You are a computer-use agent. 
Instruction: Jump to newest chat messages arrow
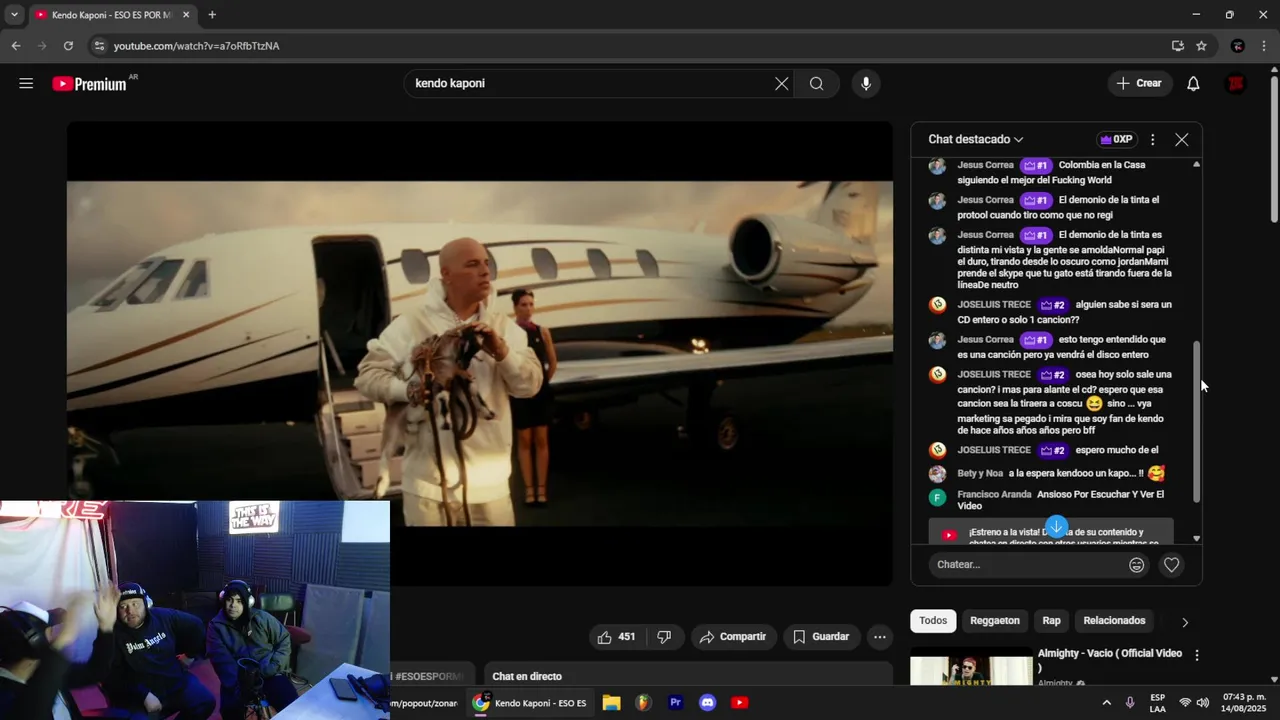coord(1056,527)
